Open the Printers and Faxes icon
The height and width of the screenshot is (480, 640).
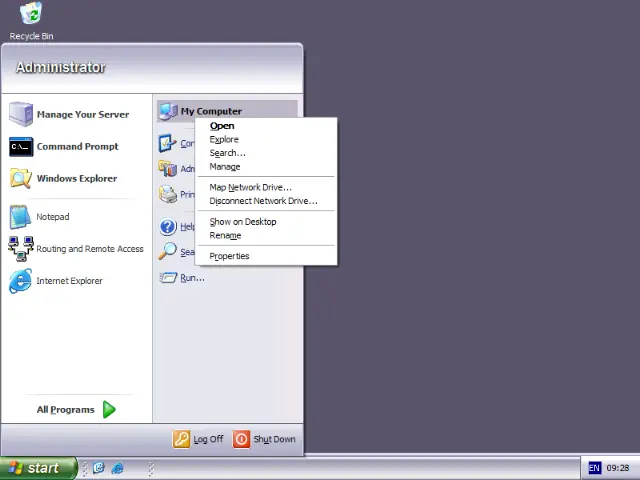pos(168,194)
